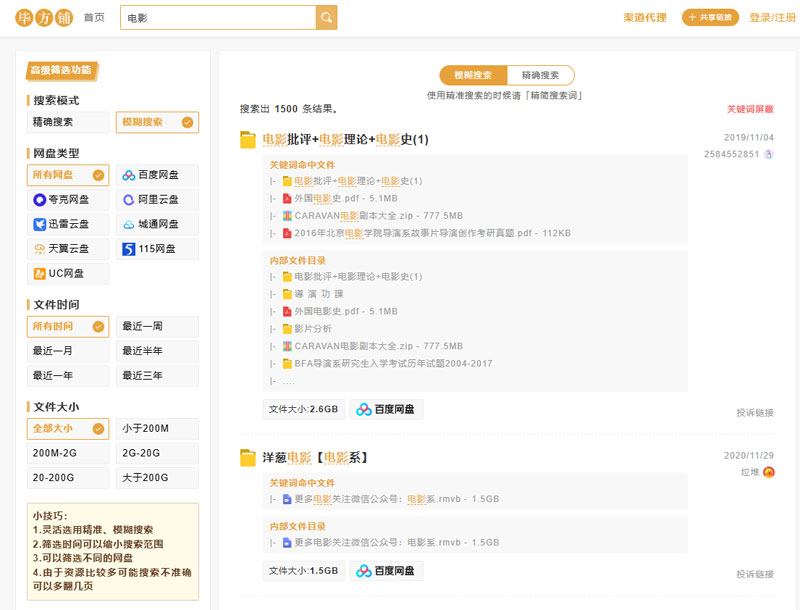This screenshot has width=800, height=610.
Task: Click the zip icon for CARAVAN电影剧本大全 in 关键词命中文件
Action: pyautogui.click(x=287, y=216)
